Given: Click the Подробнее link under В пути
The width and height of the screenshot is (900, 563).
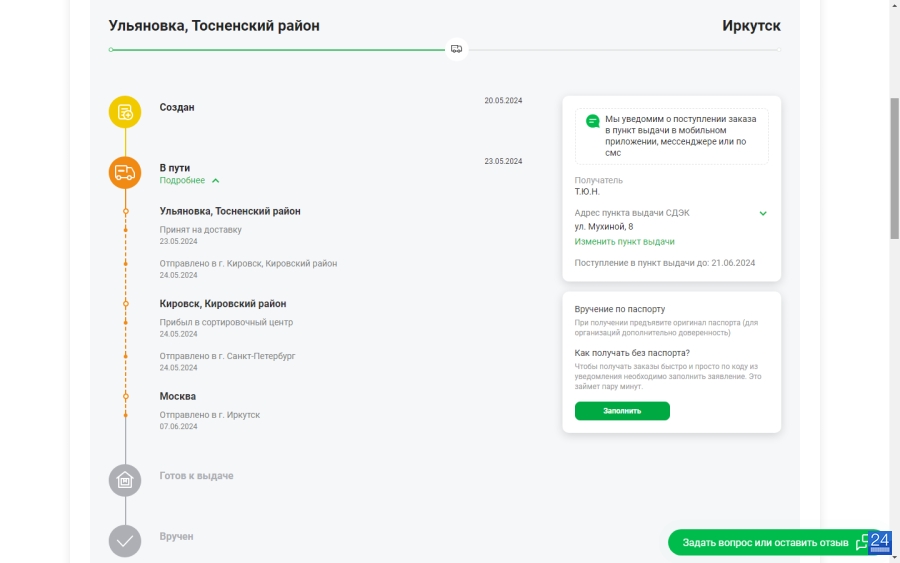Looking at the screenshot, I should 182,180.
